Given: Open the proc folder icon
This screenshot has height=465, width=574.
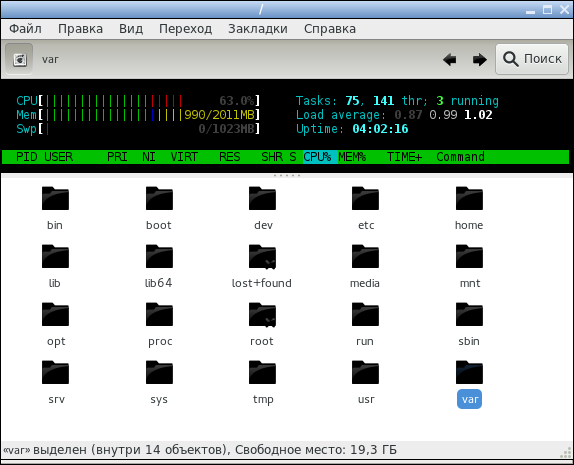Looking at the screenshot, I should point(159,315).
